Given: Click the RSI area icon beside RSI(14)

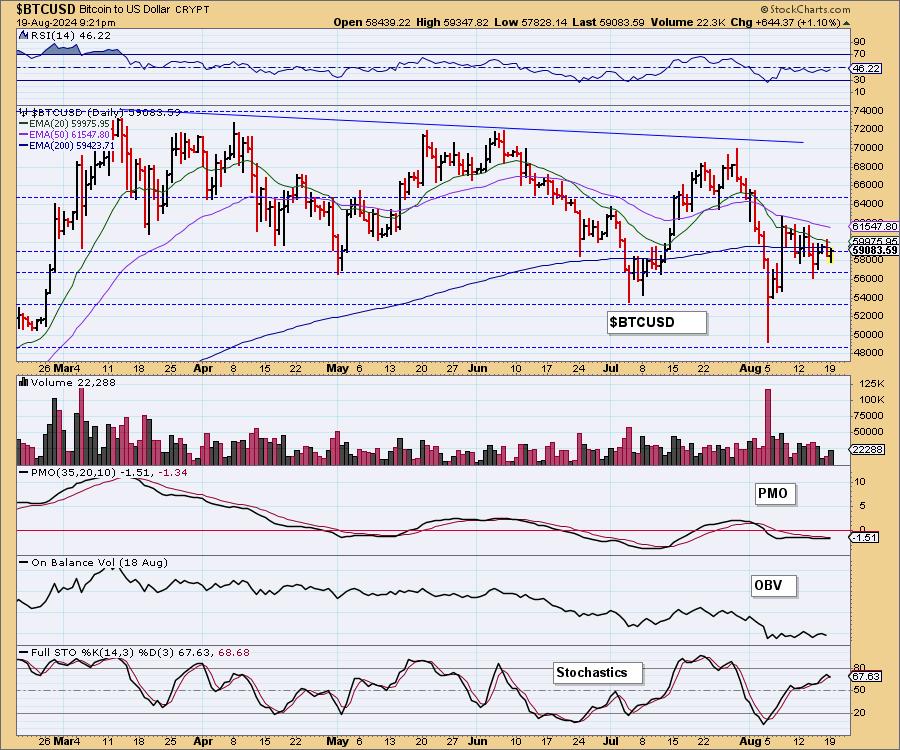Looking at the screenshot, I should [23, 35].
